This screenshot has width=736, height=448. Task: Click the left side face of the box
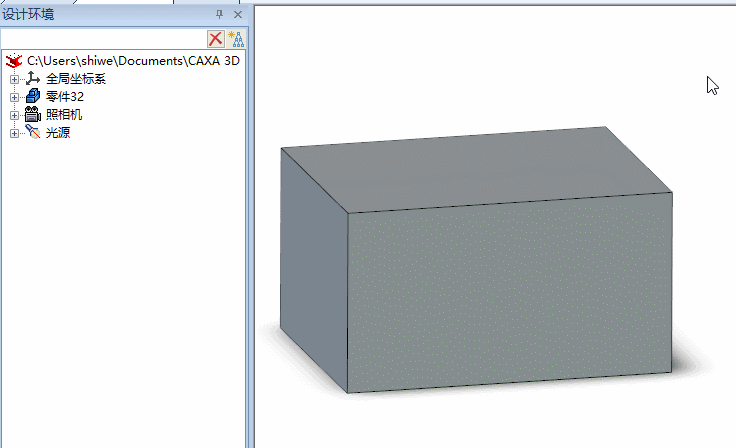(x=314, y=270)
